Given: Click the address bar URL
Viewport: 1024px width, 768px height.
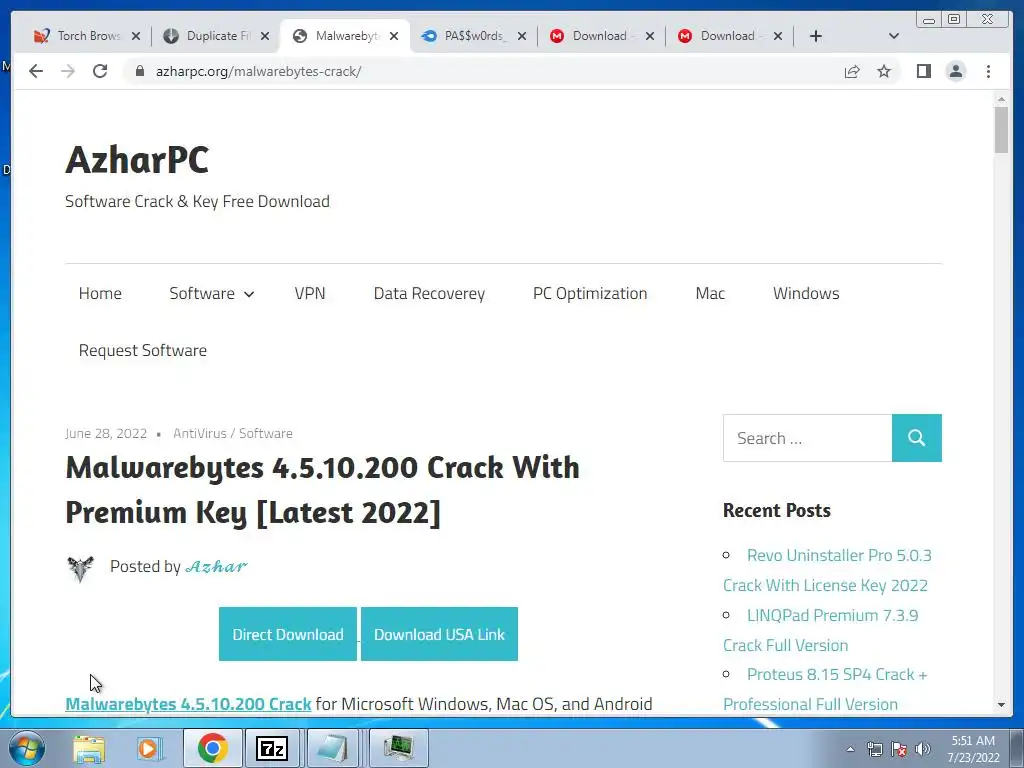Looking at the screenshot, I should pos(259,71).
